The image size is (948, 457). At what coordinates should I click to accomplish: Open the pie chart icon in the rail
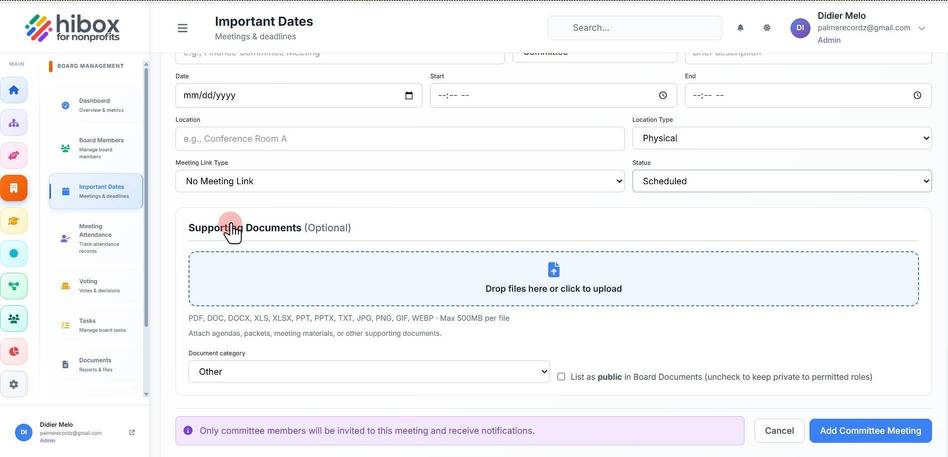[x=14, y=351]
